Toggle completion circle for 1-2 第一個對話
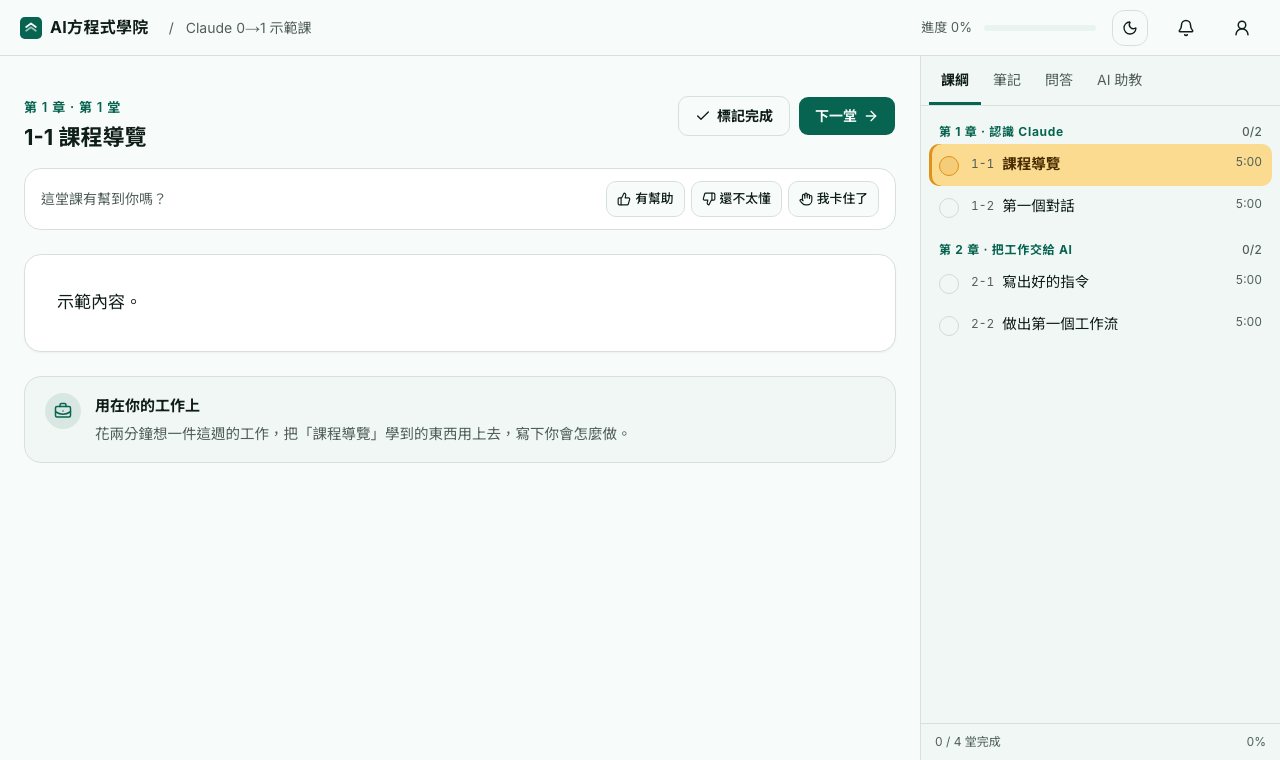 (x=949, y=208)
